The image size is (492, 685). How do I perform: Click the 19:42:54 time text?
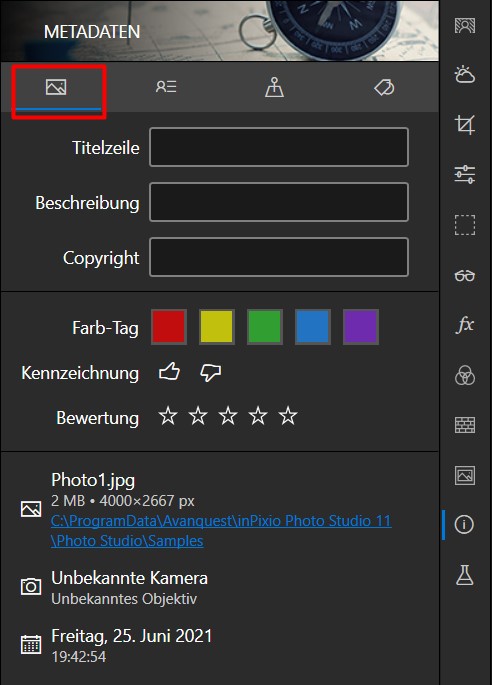pos(79,657)
